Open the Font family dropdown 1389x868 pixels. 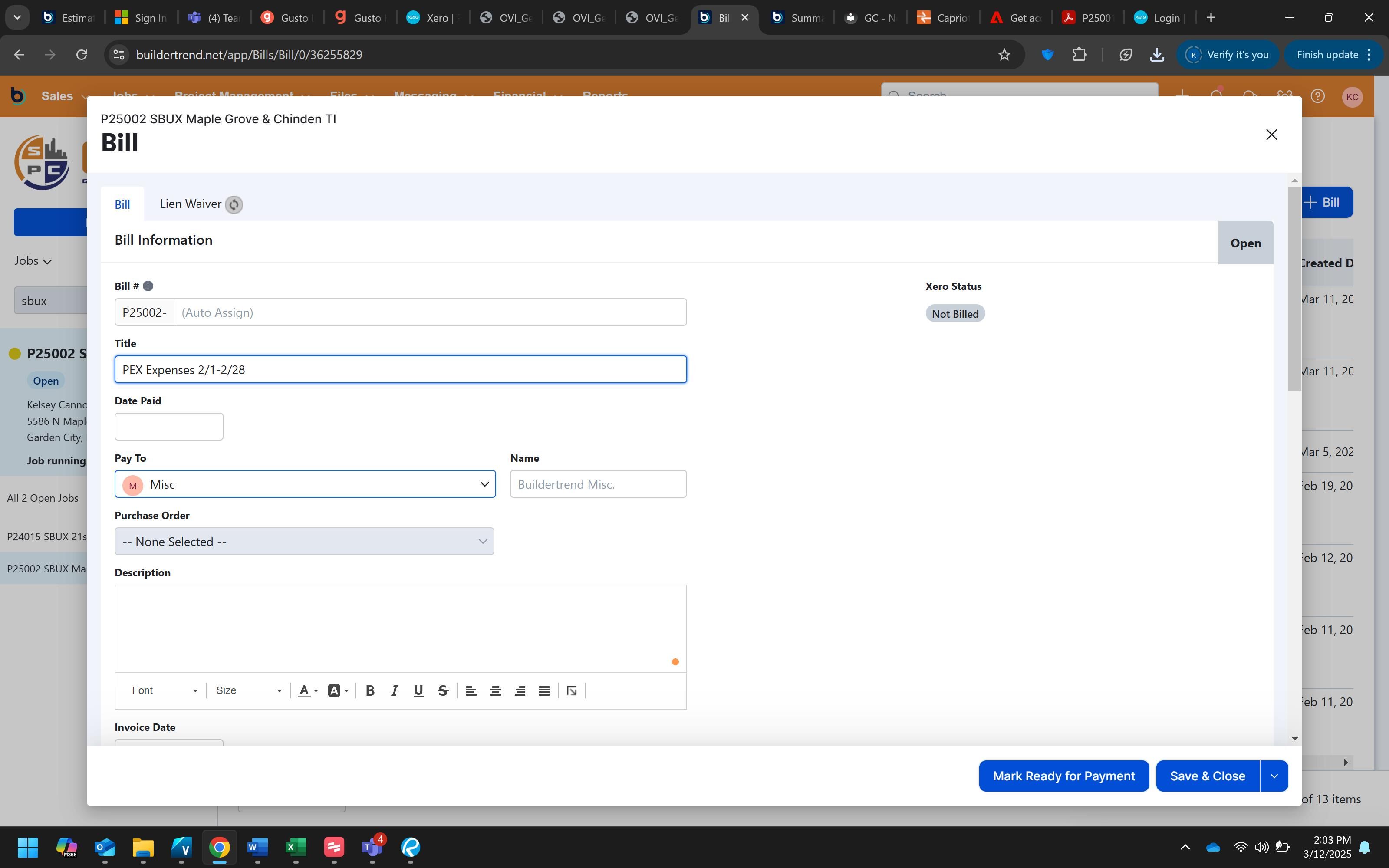[x=164, y=690]
